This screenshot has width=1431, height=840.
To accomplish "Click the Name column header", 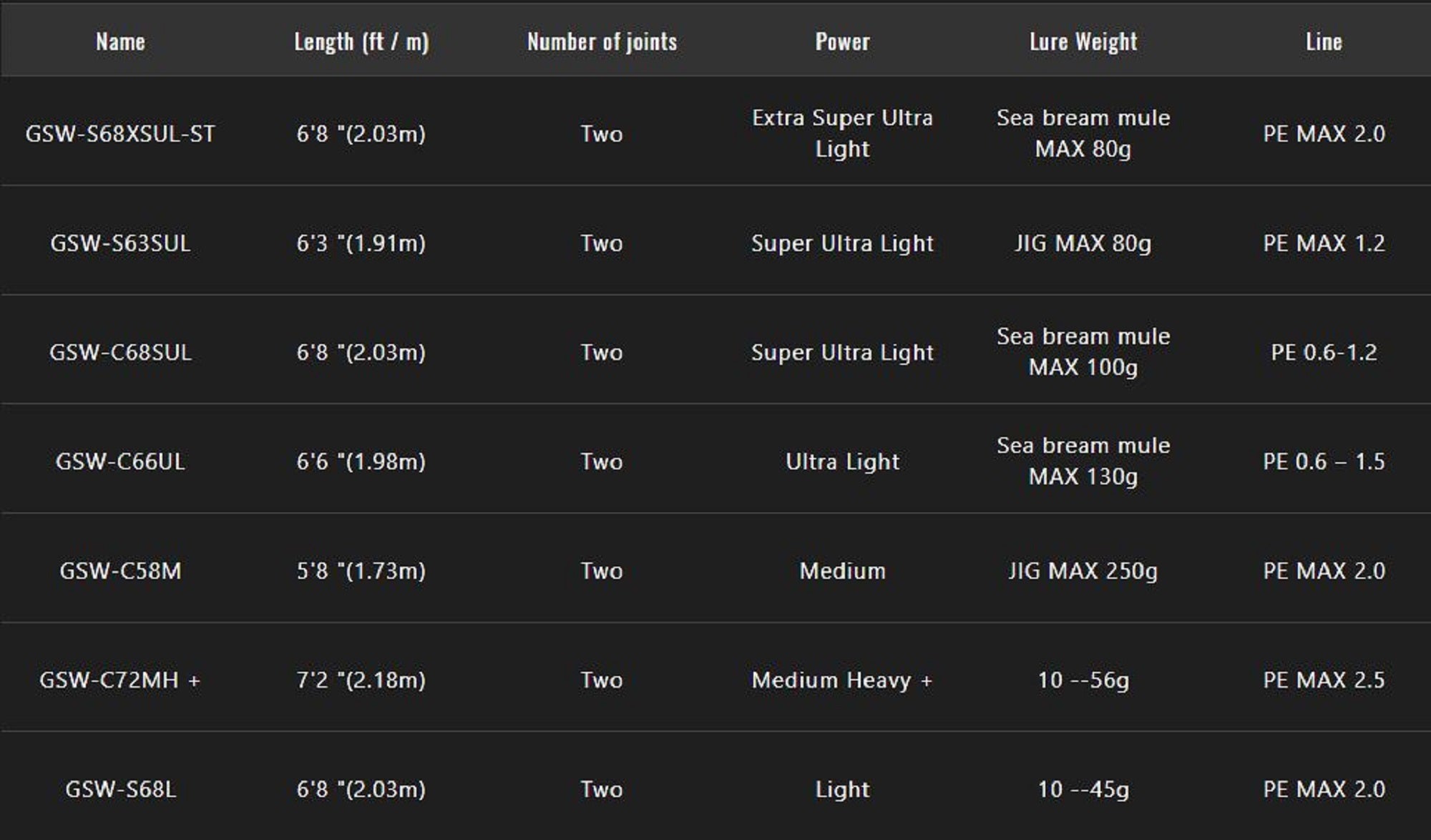I will click(x=120, y=41).
